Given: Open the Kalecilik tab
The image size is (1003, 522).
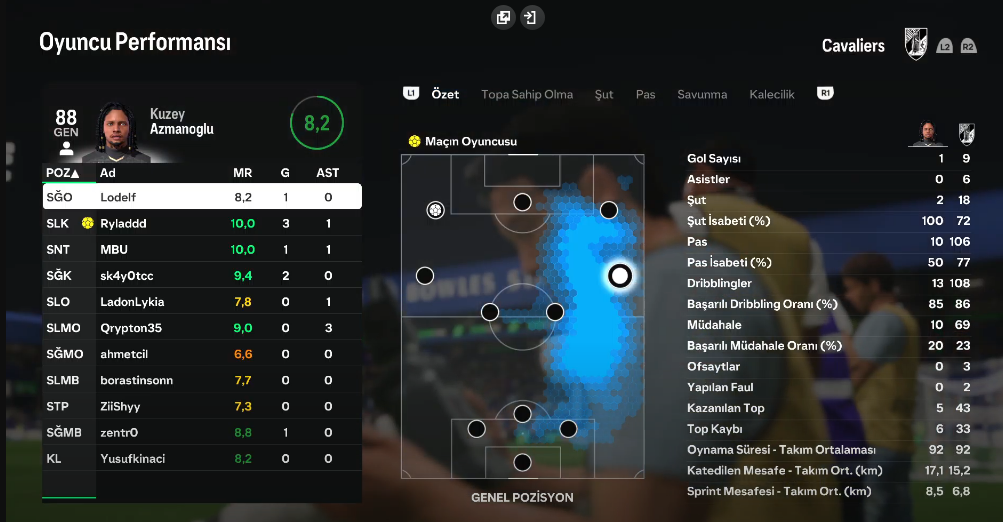Looking at the screenshot, I should pyautogui.click(x=771, y=94).
